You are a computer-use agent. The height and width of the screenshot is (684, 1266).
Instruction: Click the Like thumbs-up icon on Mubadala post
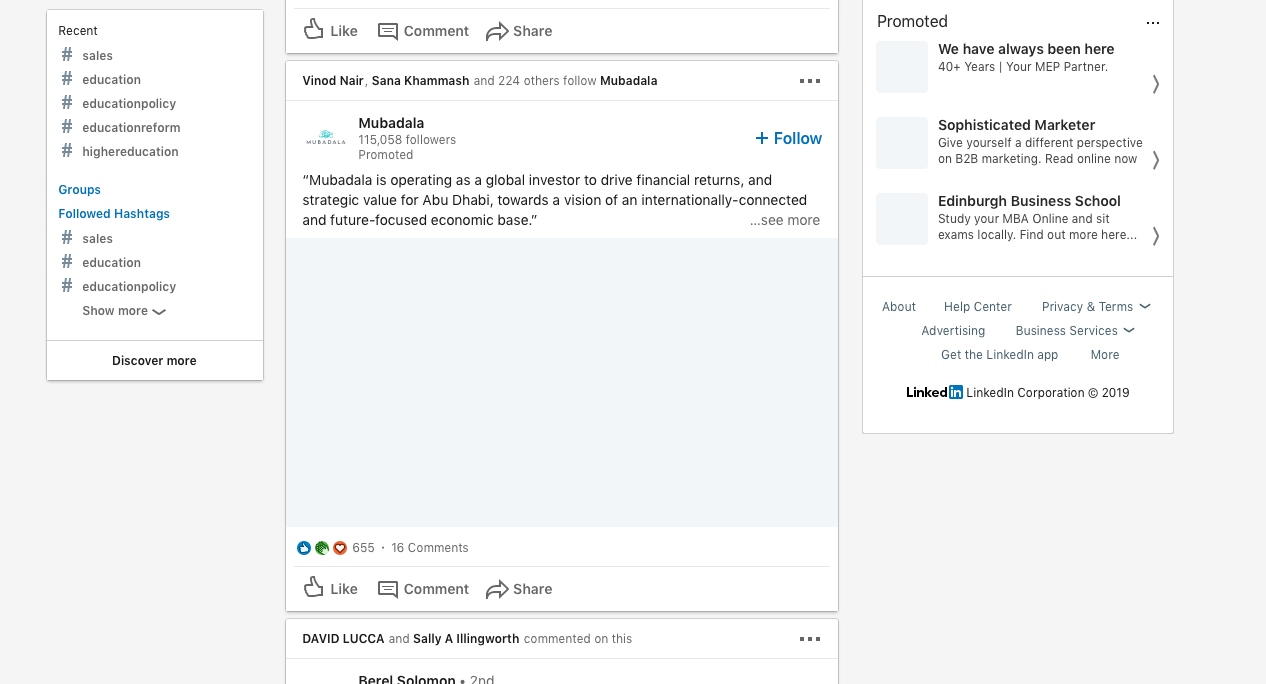point(314,588)
